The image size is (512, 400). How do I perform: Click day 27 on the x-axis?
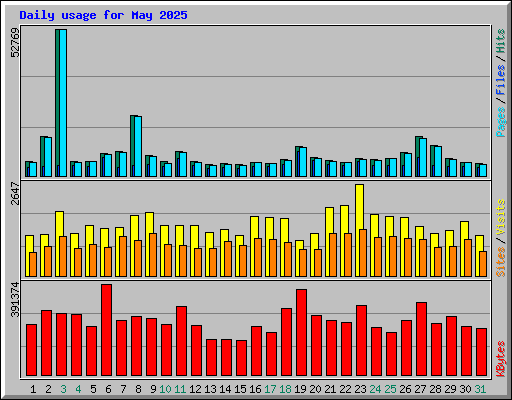click(x=420, y=389)
